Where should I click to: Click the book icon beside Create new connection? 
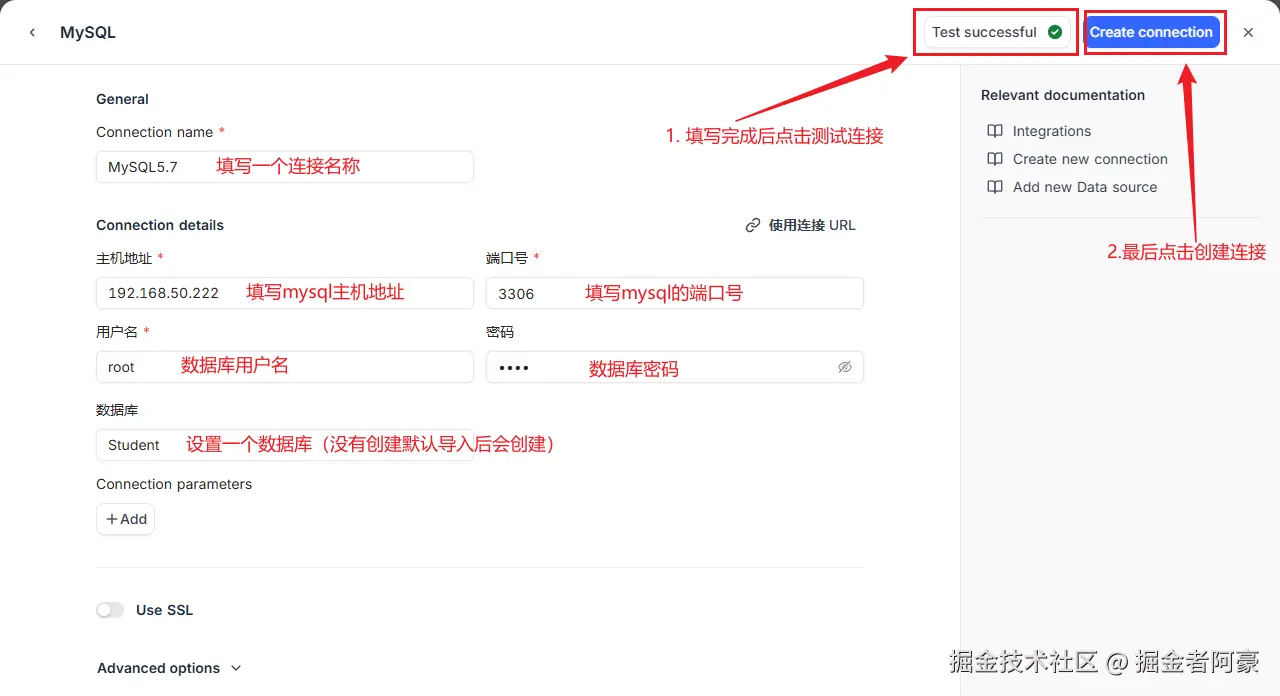(995, 159)
